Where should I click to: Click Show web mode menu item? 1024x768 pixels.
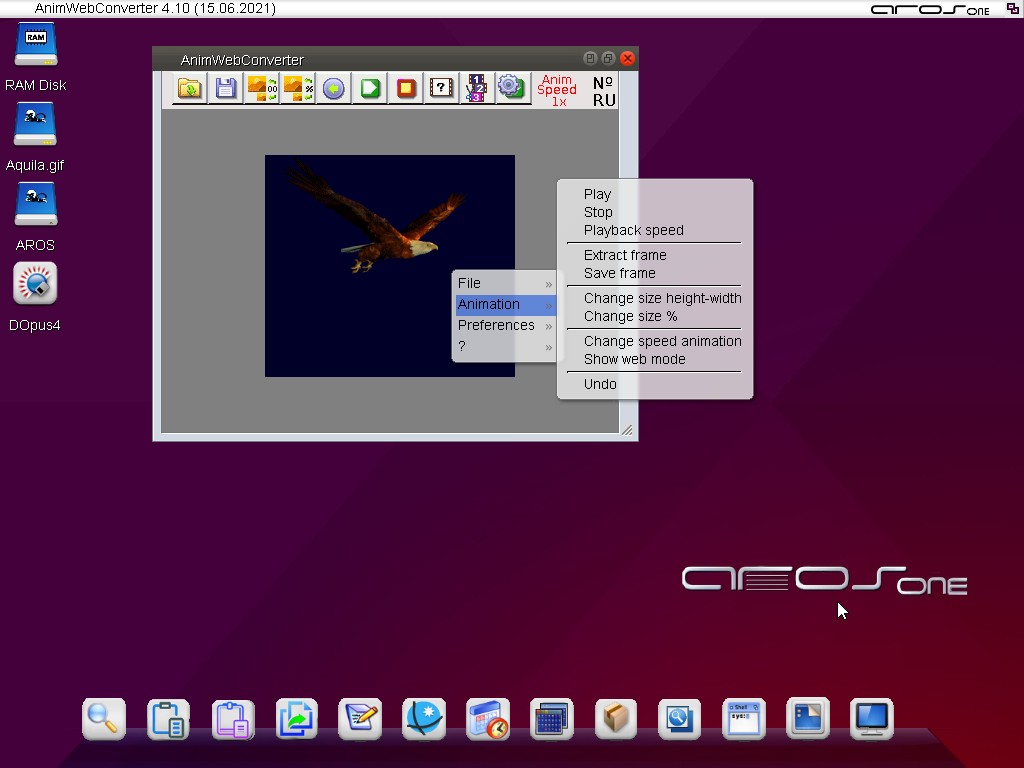[634, 359]
